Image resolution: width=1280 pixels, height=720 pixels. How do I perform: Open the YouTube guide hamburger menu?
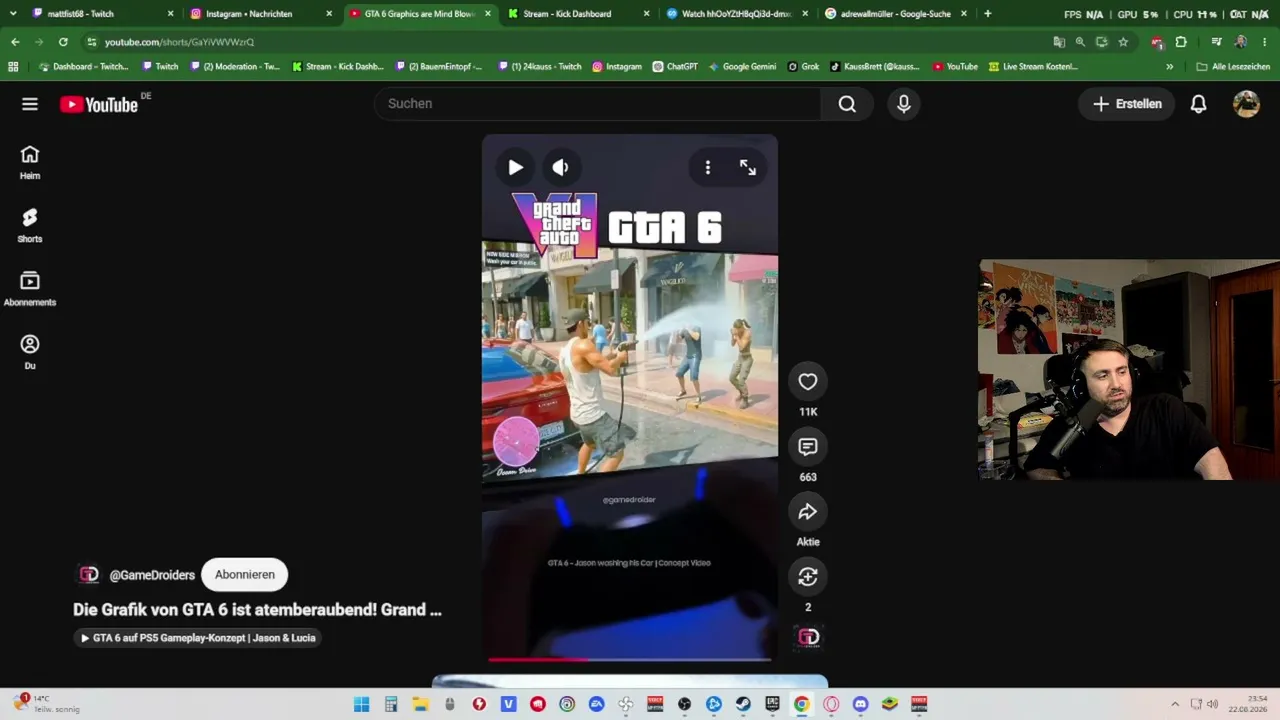[x=30, y=104]
